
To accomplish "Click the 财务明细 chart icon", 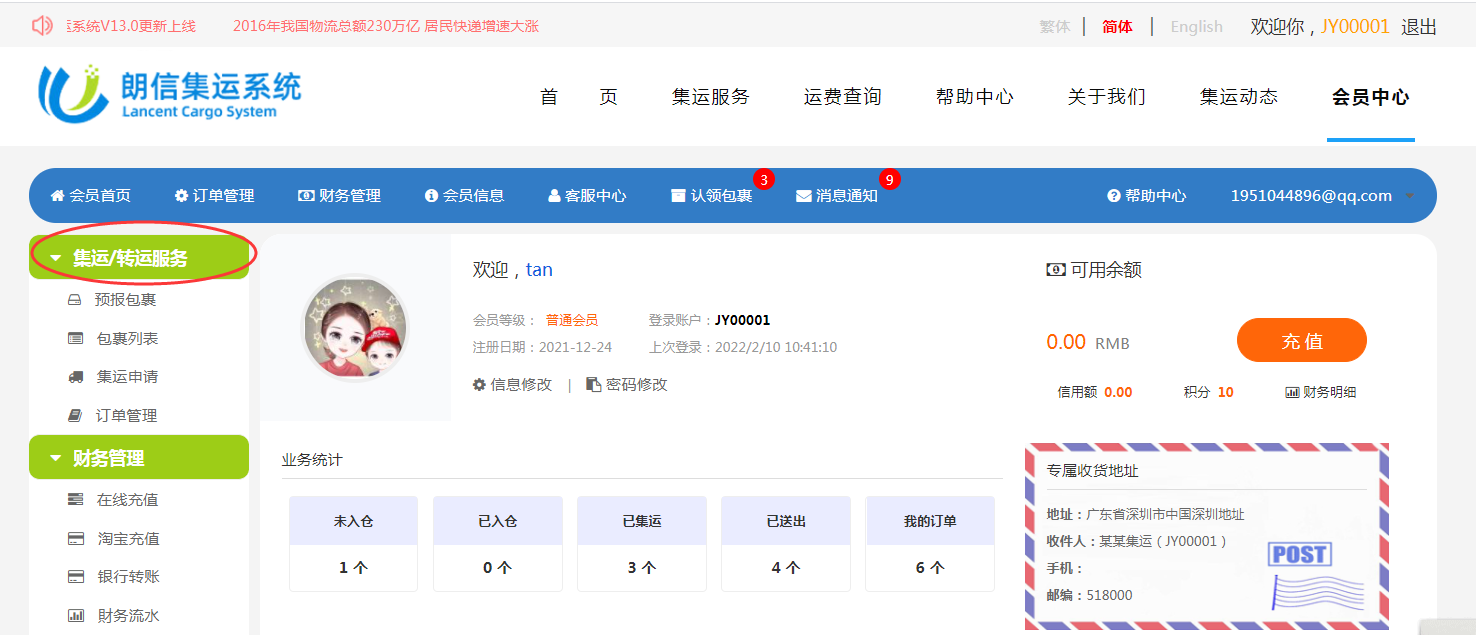I will click(1291, 393).
